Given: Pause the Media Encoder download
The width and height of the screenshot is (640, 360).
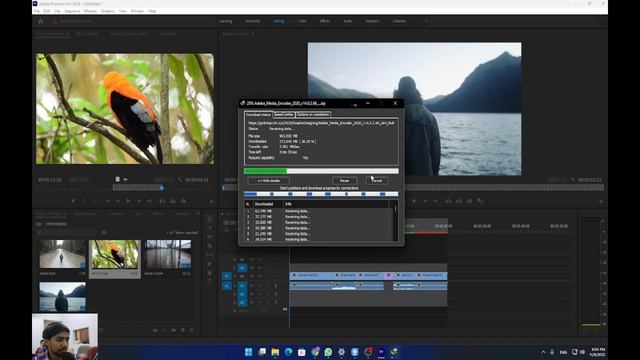Looking at the screenshot, I should 344,180.
